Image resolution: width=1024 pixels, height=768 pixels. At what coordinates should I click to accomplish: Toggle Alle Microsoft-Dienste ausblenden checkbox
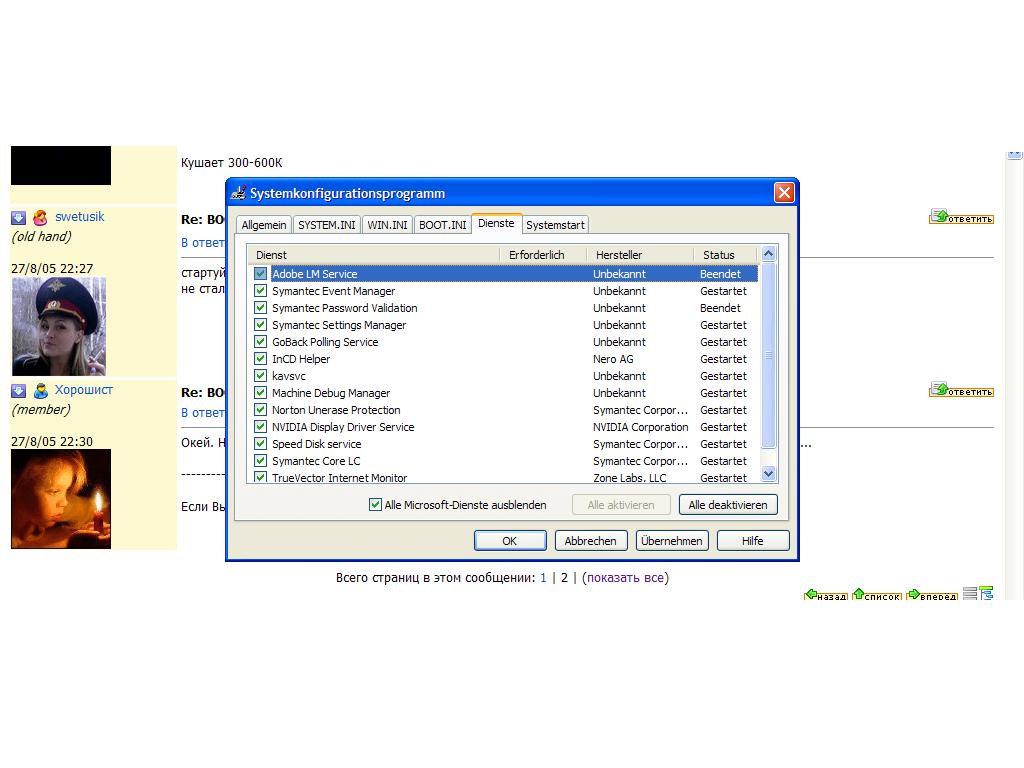376,505
